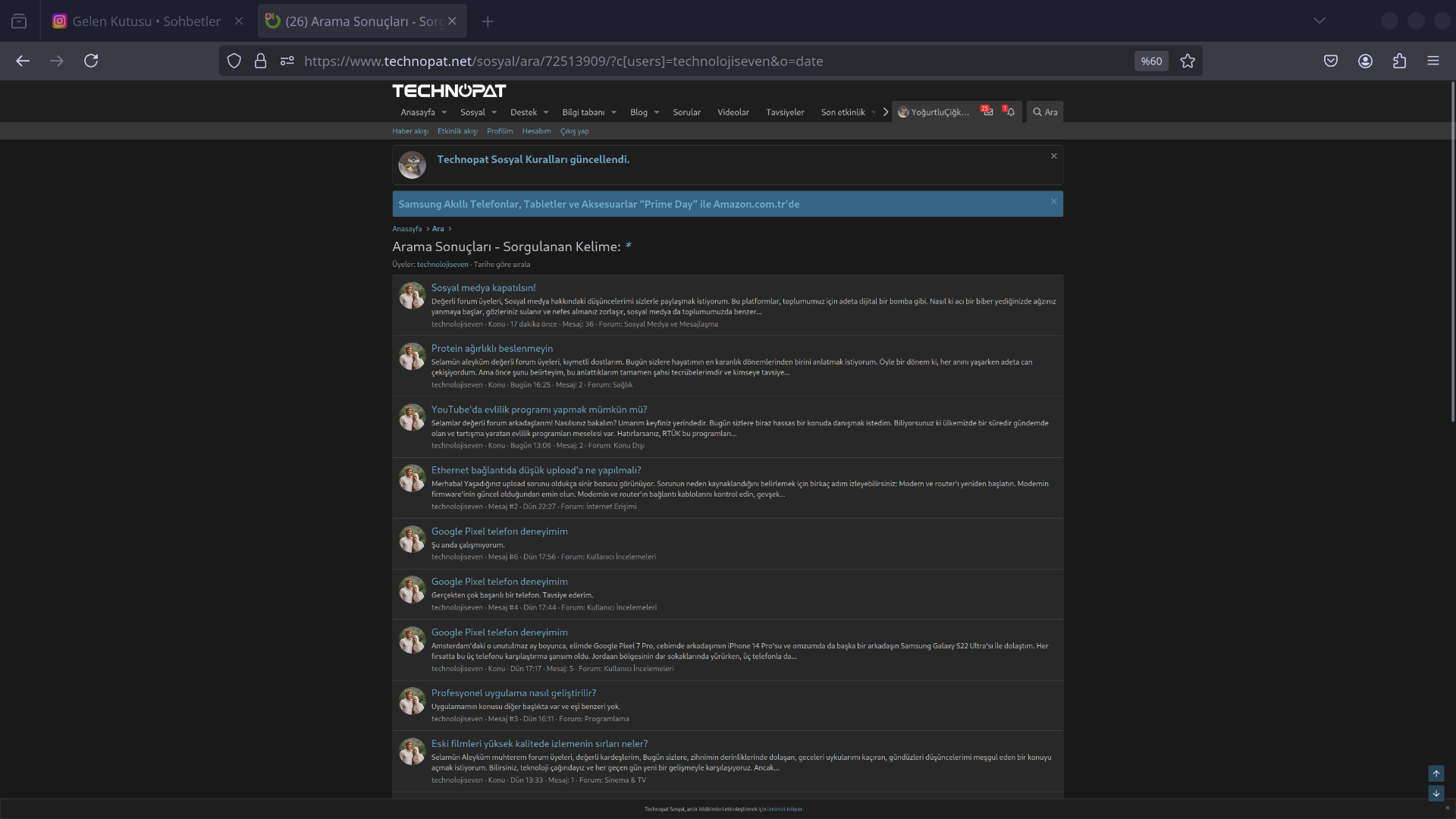Viewport: 1456px width, 819px height.
Task: Click the Ara search icon
Action: click(x=1045, y=112)
